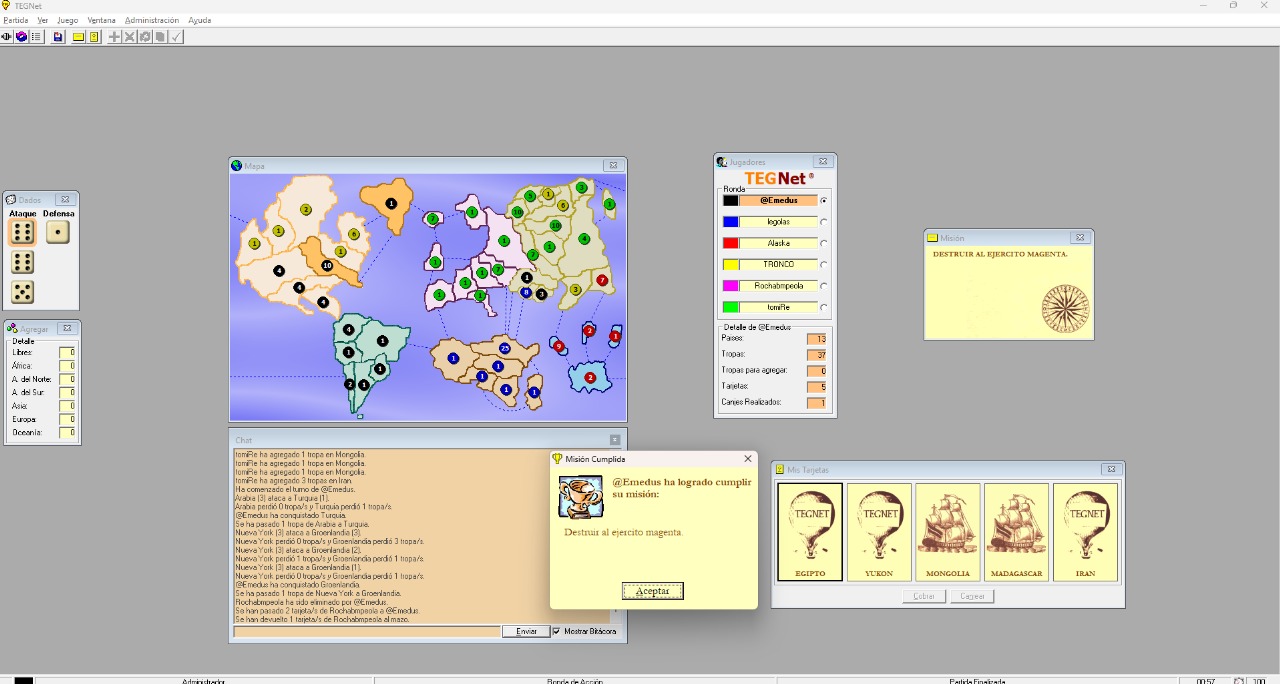The image size is (1280, 684).
Task: Click the magenta color swatch for Rochabmpeola
Action: pyautogui.click(x=730, y=286)
